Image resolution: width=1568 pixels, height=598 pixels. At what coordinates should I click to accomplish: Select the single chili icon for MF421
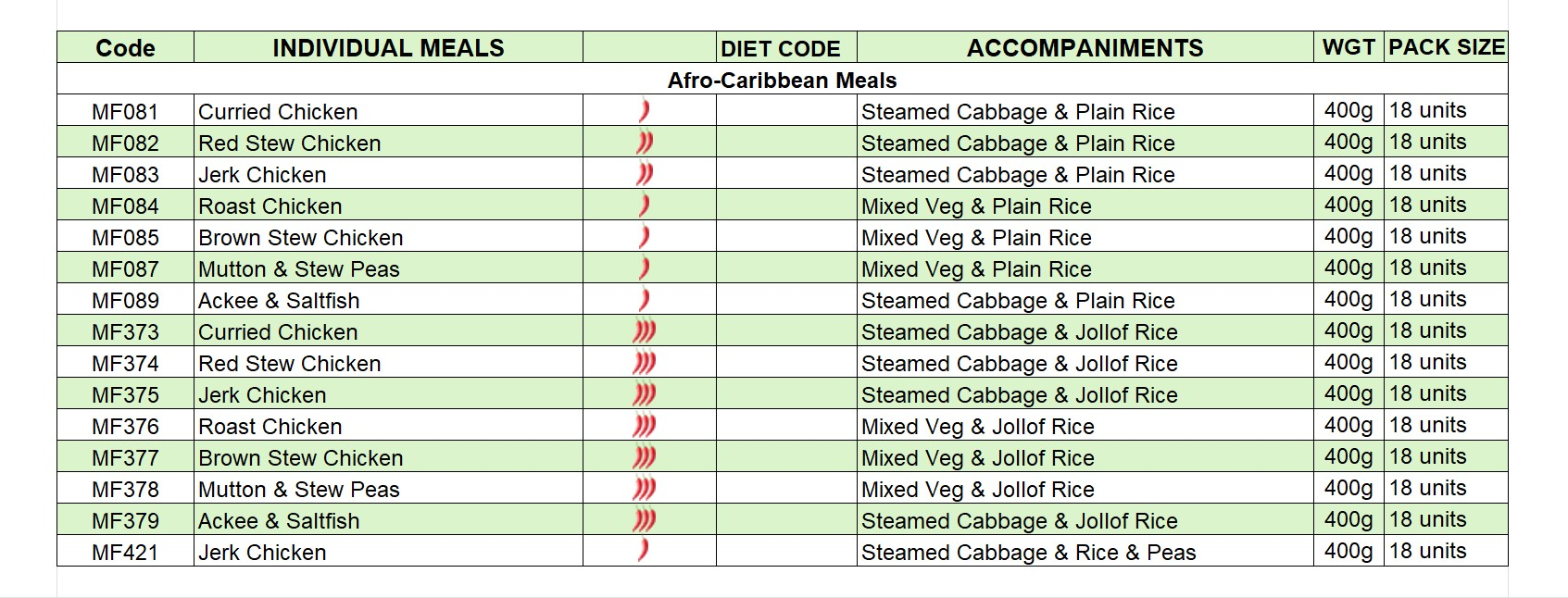point(645,552)
